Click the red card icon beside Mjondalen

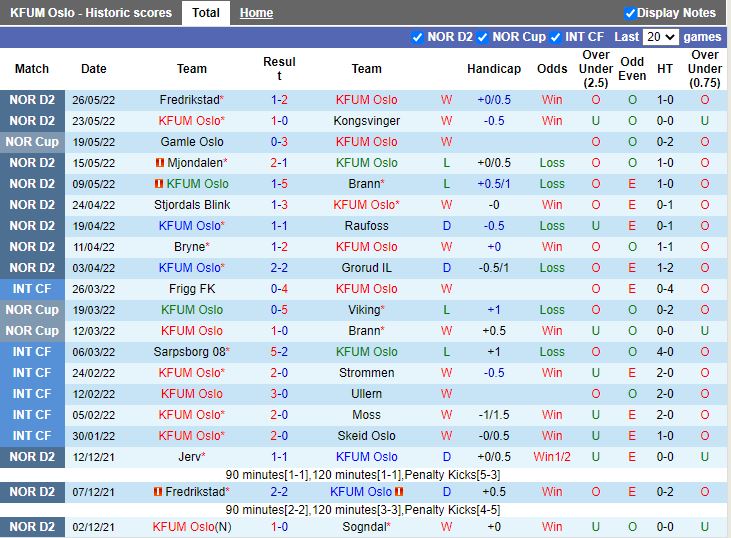tap(160, 163)
